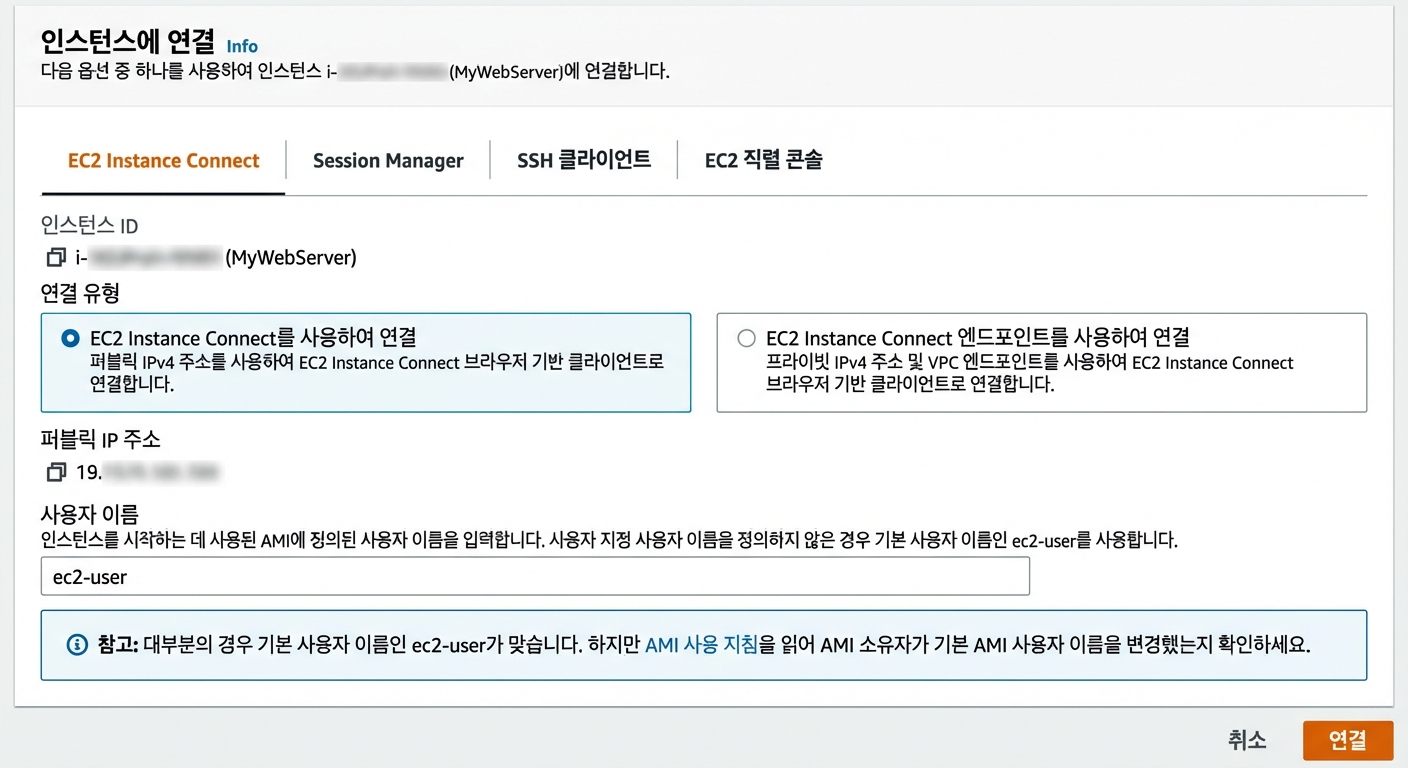1408x768 pixels.
Task: Switch to the EC2 직렬 콘솔 tab
Action: [764, 160]
